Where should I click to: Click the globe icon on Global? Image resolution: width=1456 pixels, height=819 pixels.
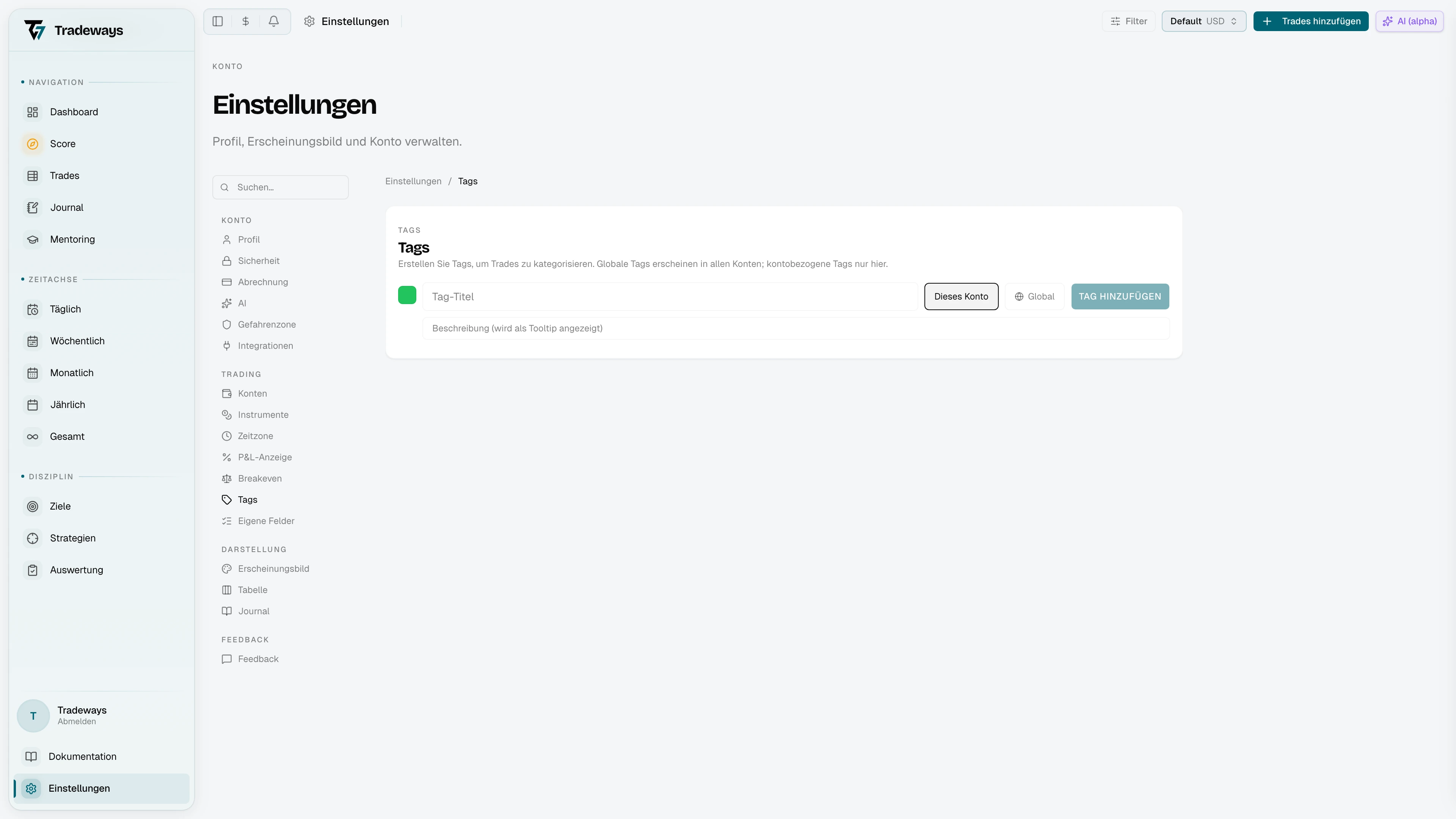1019,297
